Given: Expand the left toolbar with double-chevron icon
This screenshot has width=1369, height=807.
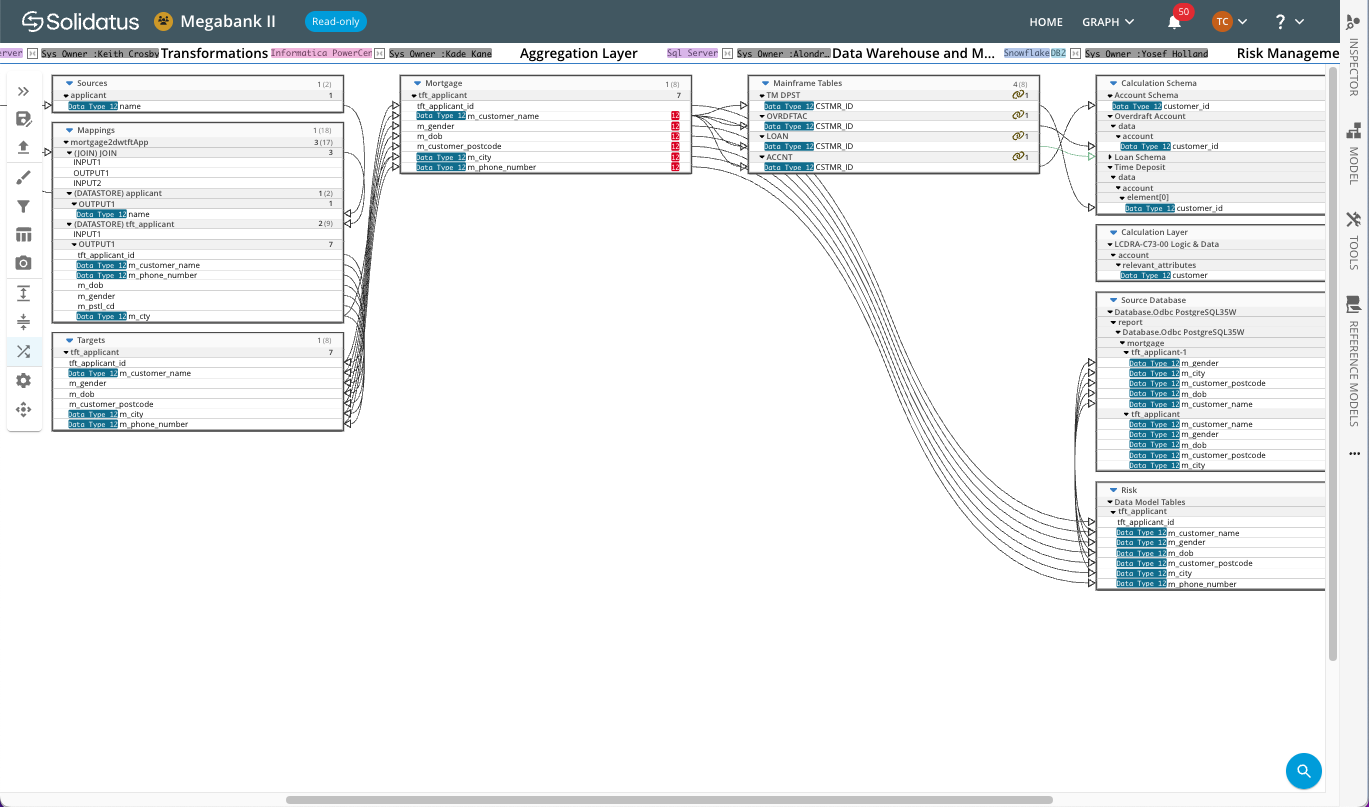Looking at the screenshot, I should [x=24, y=91].
